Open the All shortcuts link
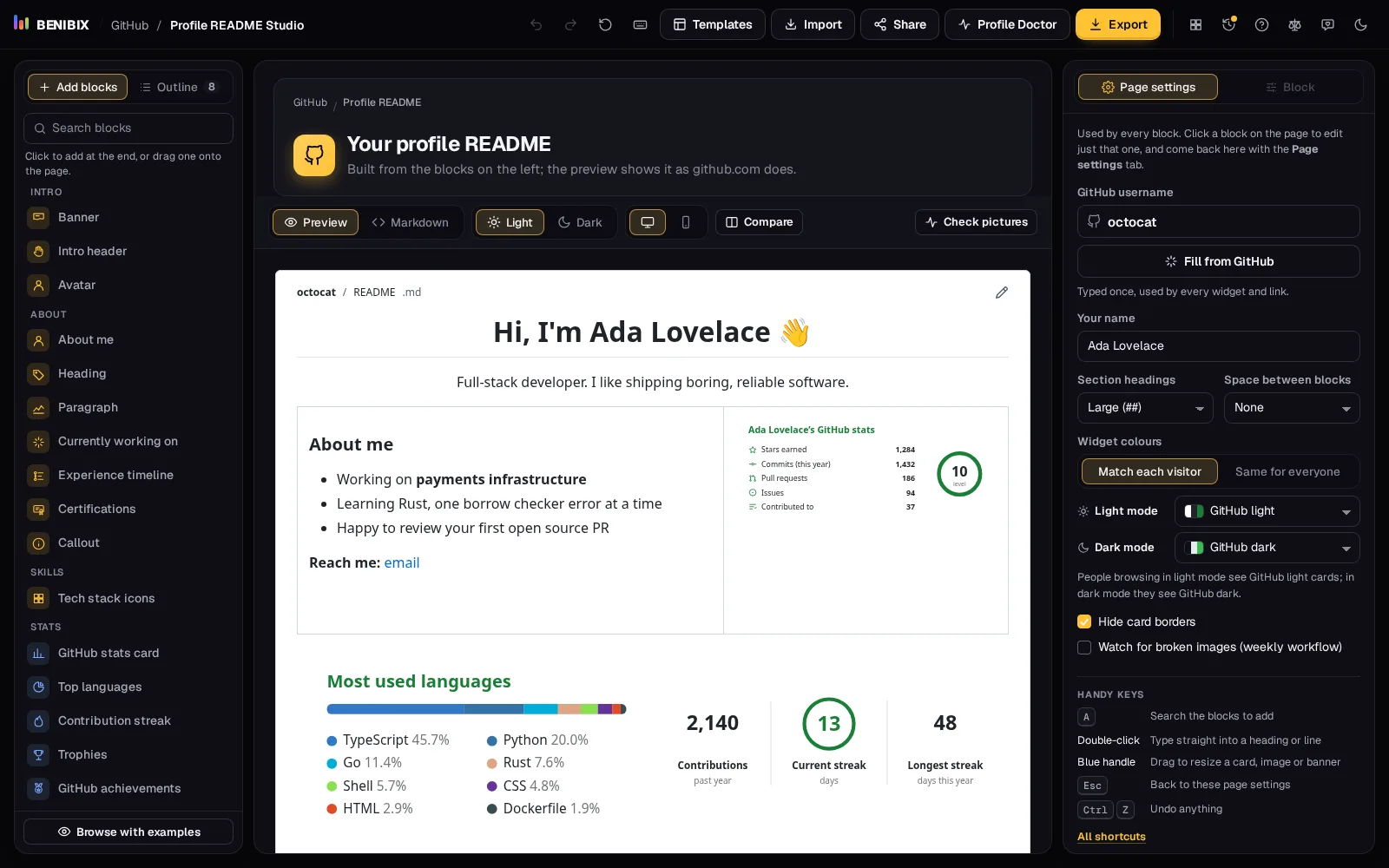This screenshot has height=868, width=1389. pos(1111,837)
